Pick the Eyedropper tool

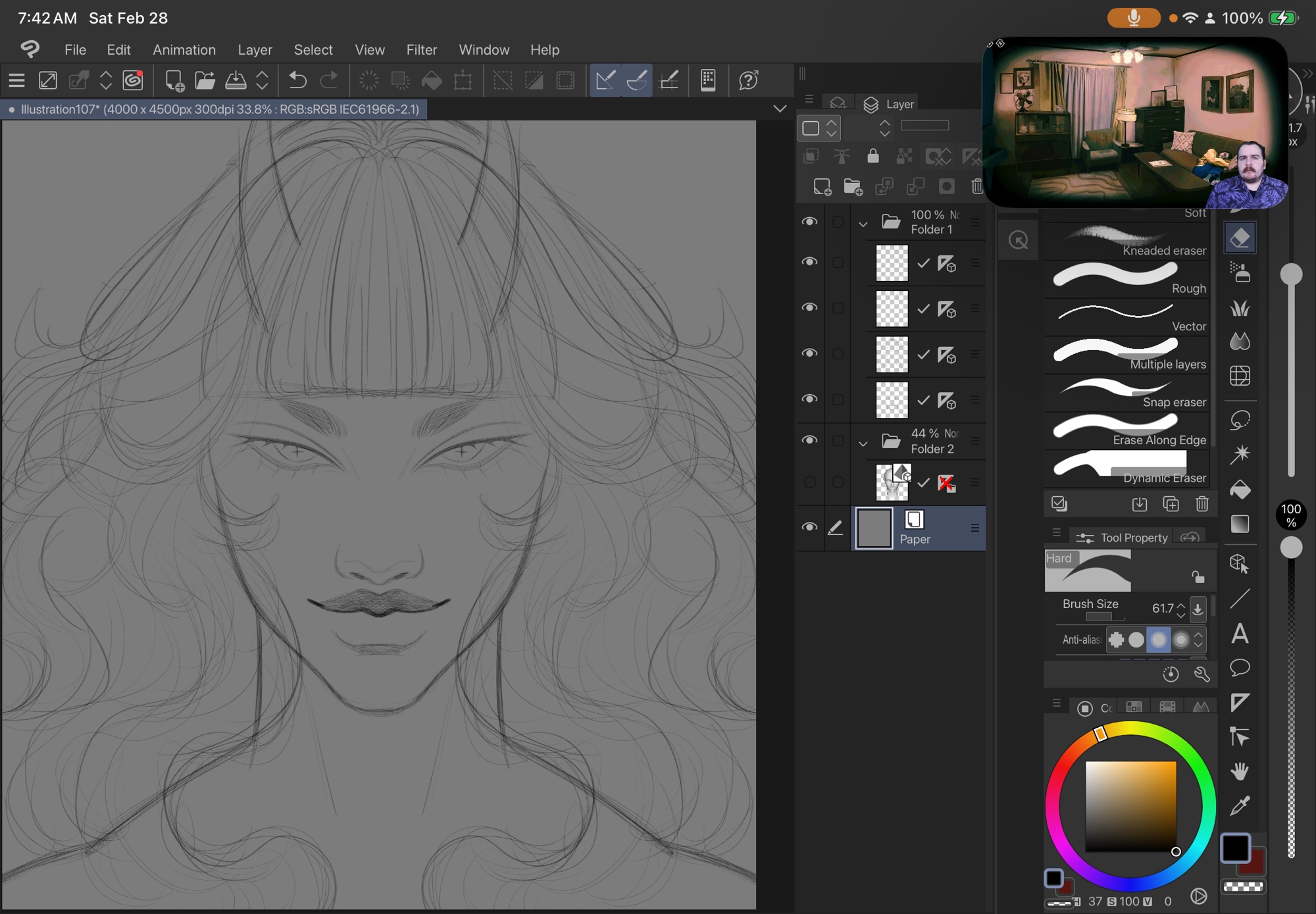pyautogui.click(x=1240, y=805)
